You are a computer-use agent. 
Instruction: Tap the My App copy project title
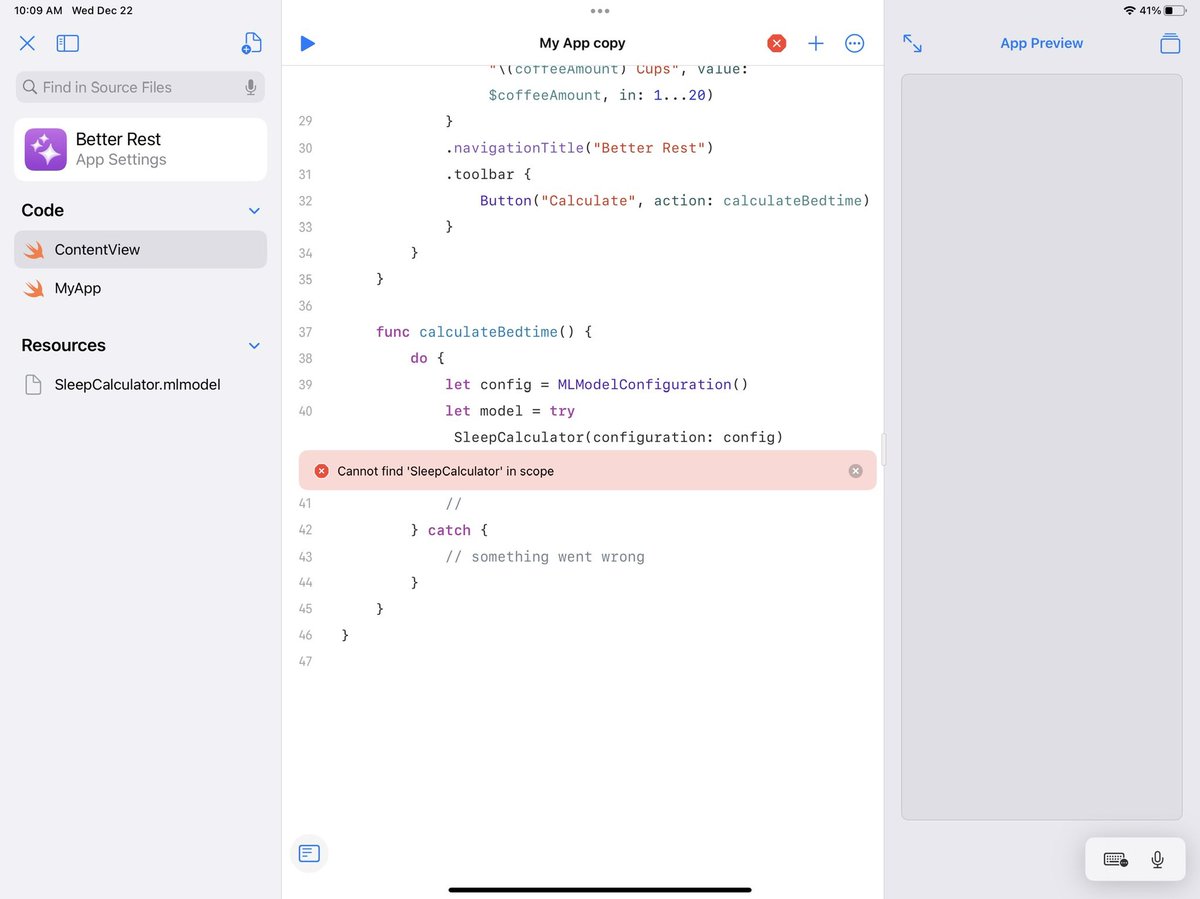581,43
